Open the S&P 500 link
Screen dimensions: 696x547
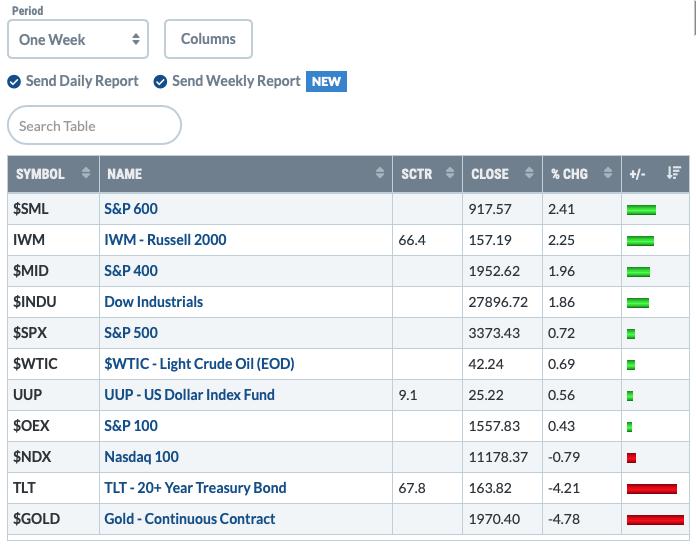point(131,333)
